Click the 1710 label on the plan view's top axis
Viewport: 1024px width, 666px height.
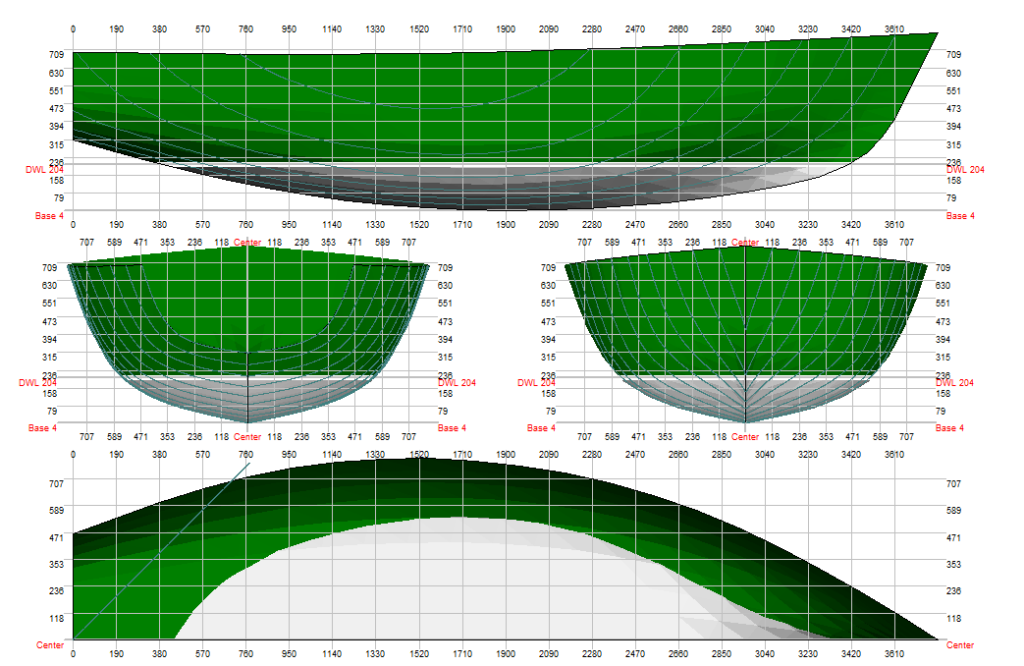(462, 455)
